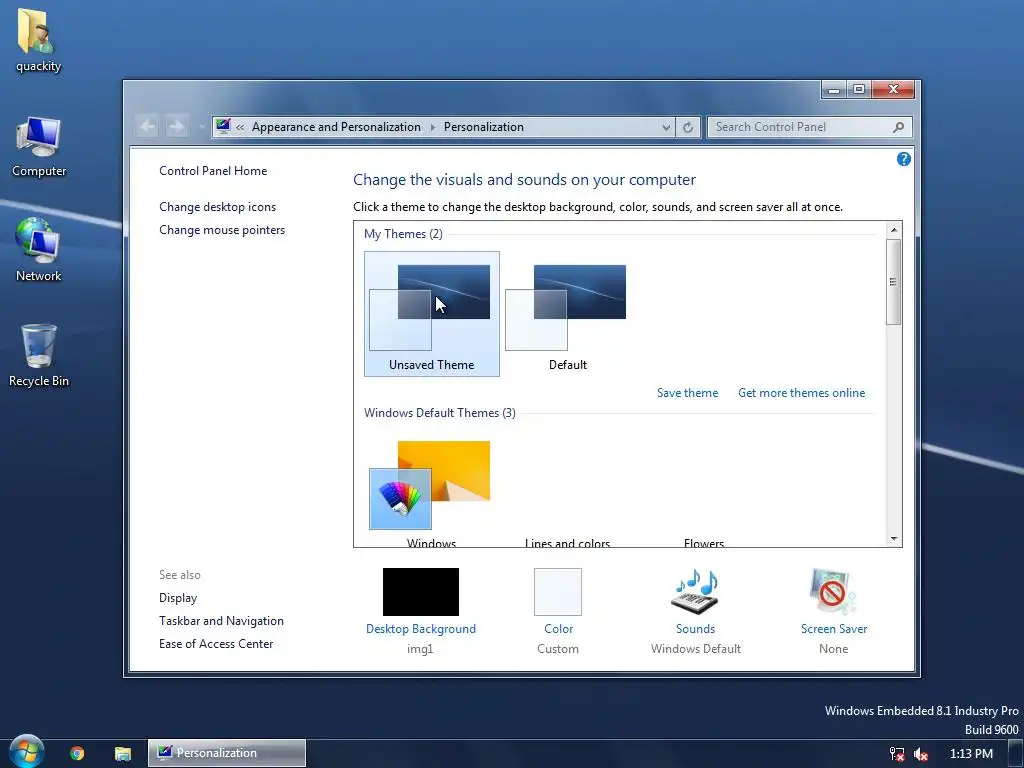Click Get more themes online

point(801,393)
